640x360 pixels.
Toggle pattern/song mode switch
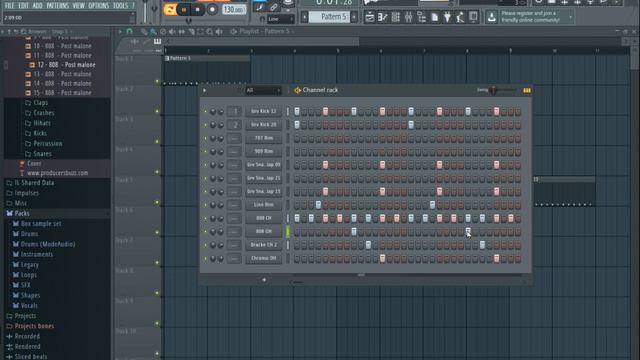(170, 9)
